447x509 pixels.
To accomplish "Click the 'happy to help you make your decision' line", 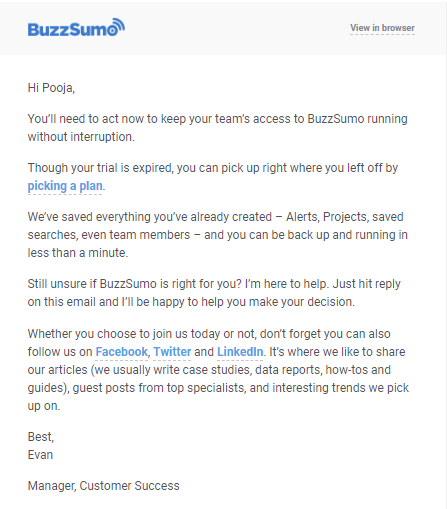I will click(191, 302).
